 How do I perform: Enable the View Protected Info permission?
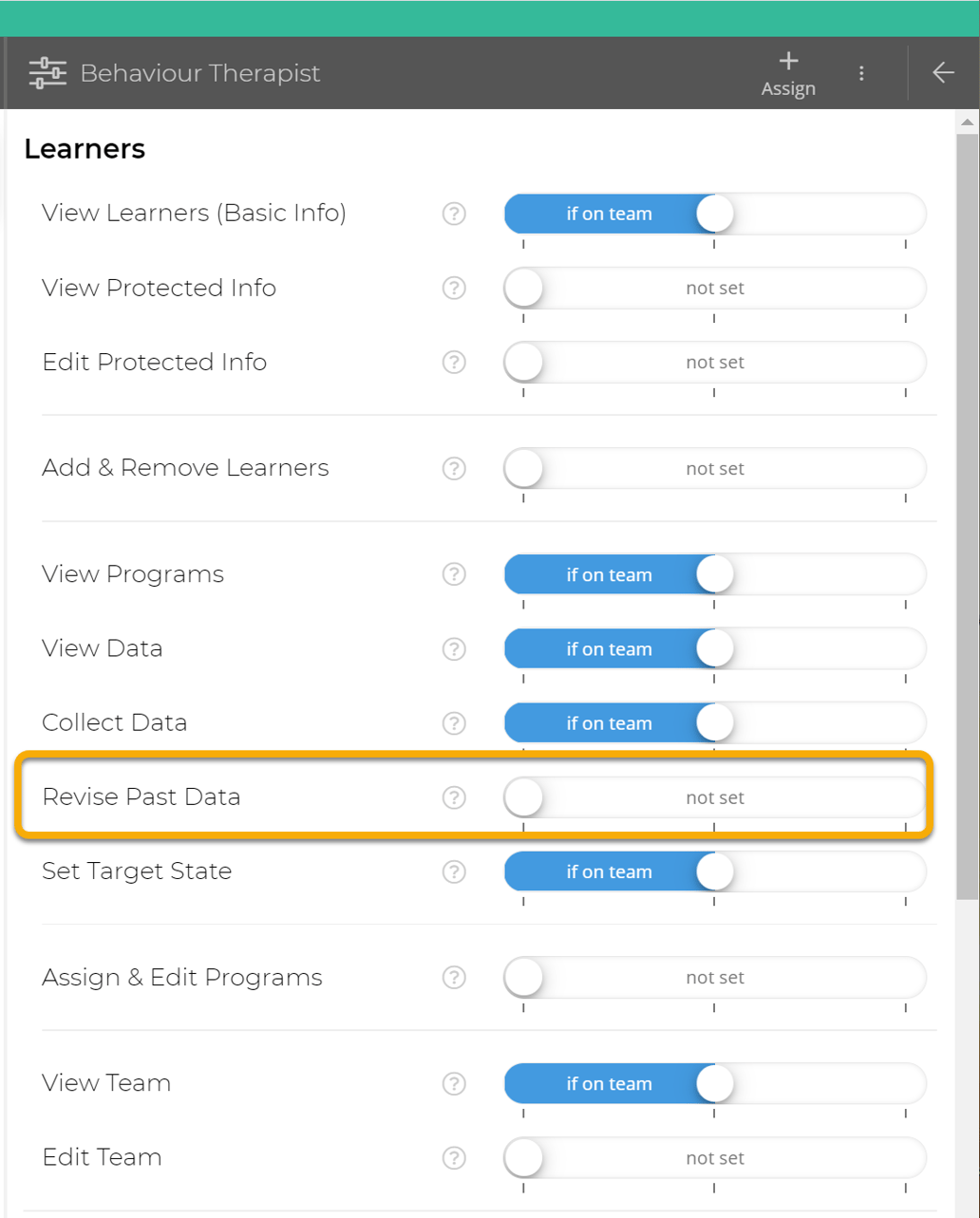point(715,288)
